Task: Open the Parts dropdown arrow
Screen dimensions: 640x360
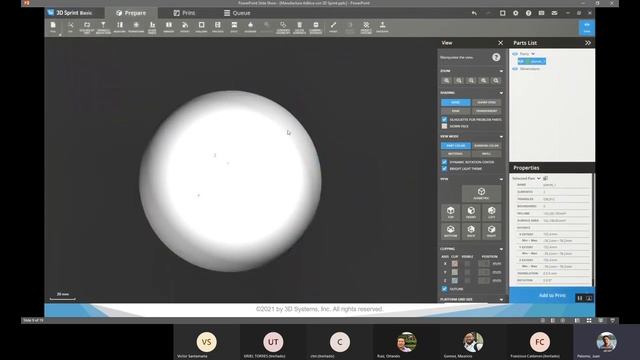Action: (533, 54)
